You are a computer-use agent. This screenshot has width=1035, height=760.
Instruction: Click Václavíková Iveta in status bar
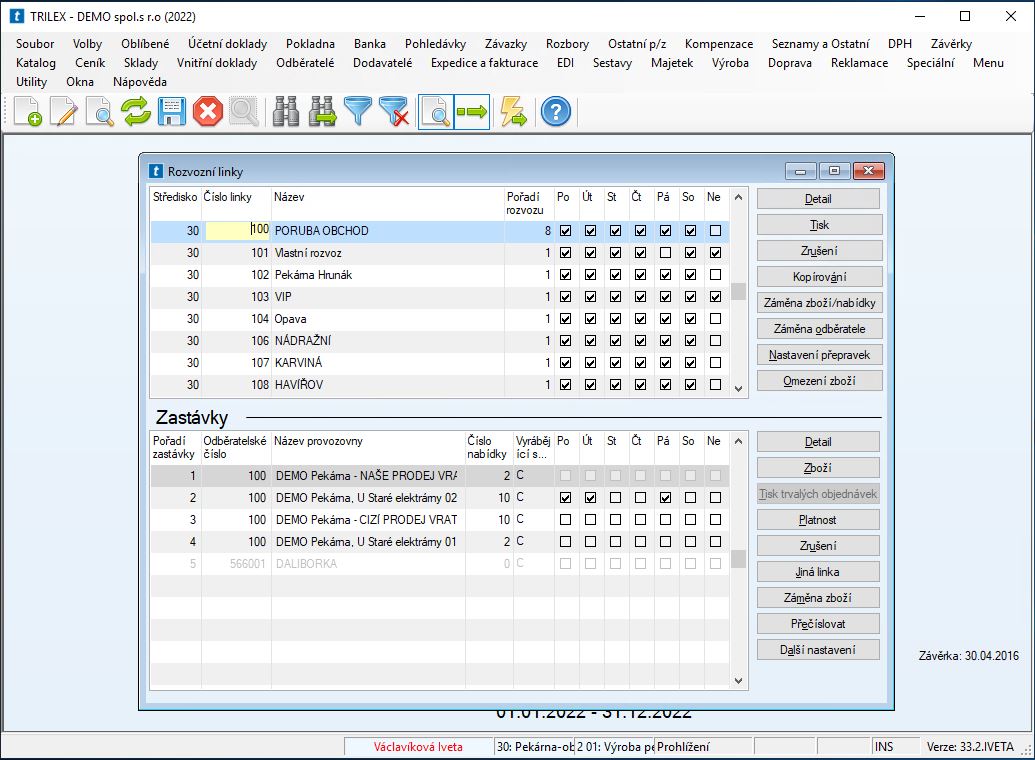(418, 747)
